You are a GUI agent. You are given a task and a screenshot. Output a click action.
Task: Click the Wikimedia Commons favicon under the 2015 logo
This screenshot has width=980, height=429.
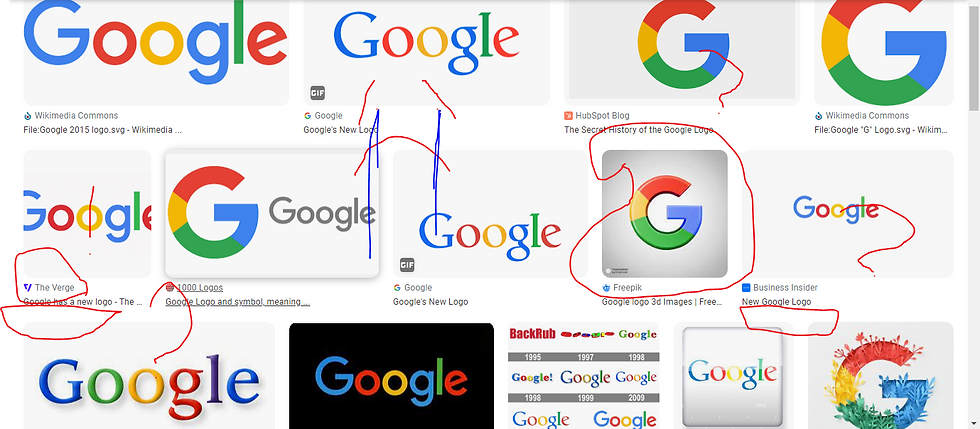(x=28, y=116)
